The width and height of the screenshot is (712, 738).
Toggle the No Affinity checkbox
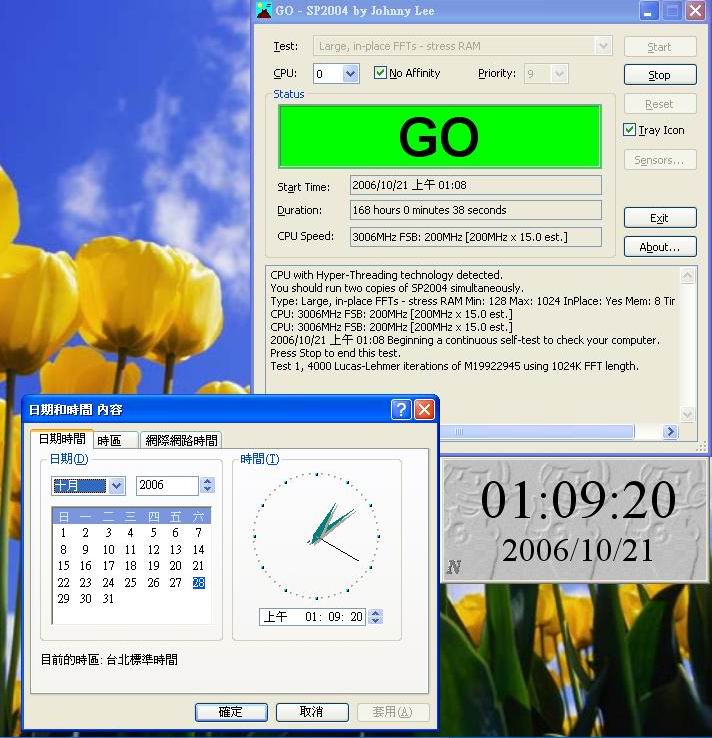coord(380,72)
